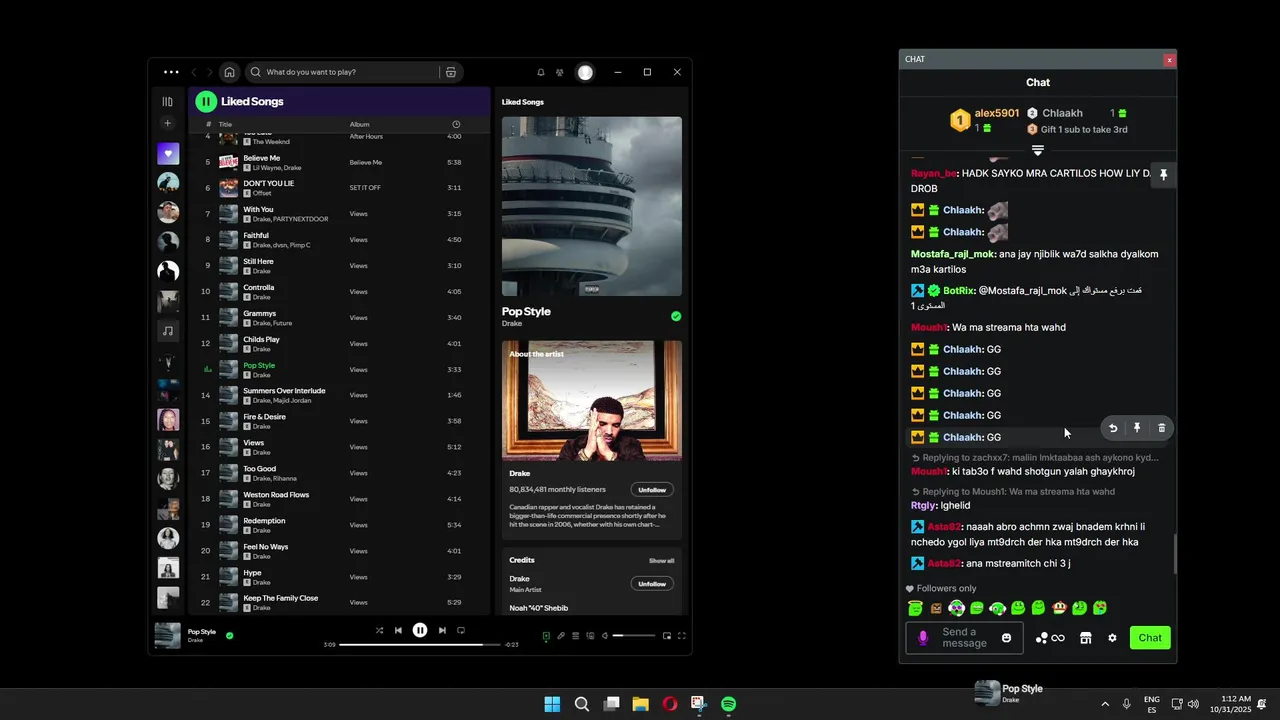Click the Views album cover art

pyautogui.click(x=592, y=206)
